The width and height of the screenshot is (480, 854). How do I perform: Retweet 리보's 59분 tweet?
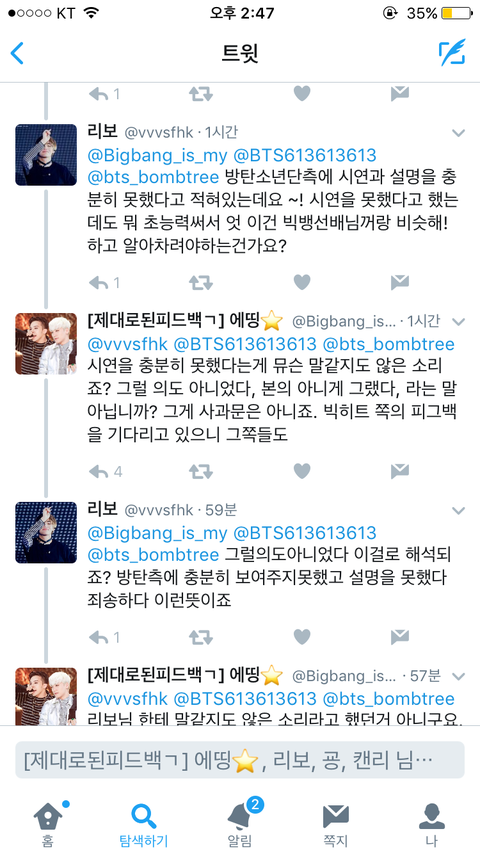[200, 636]
